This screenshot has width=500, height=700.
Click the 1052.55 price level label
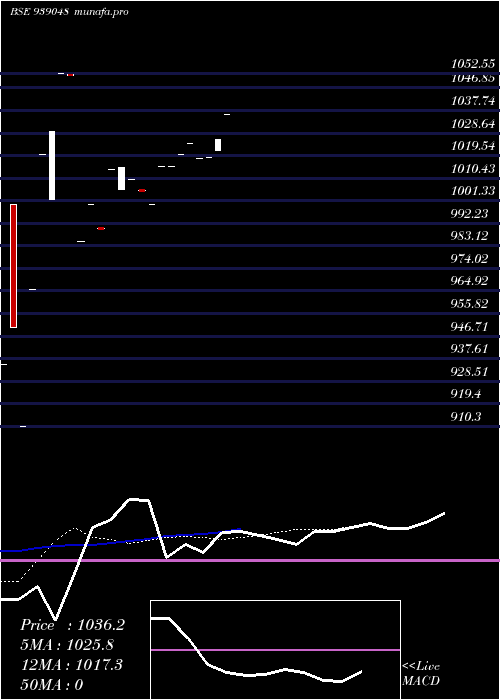(473, 64)
